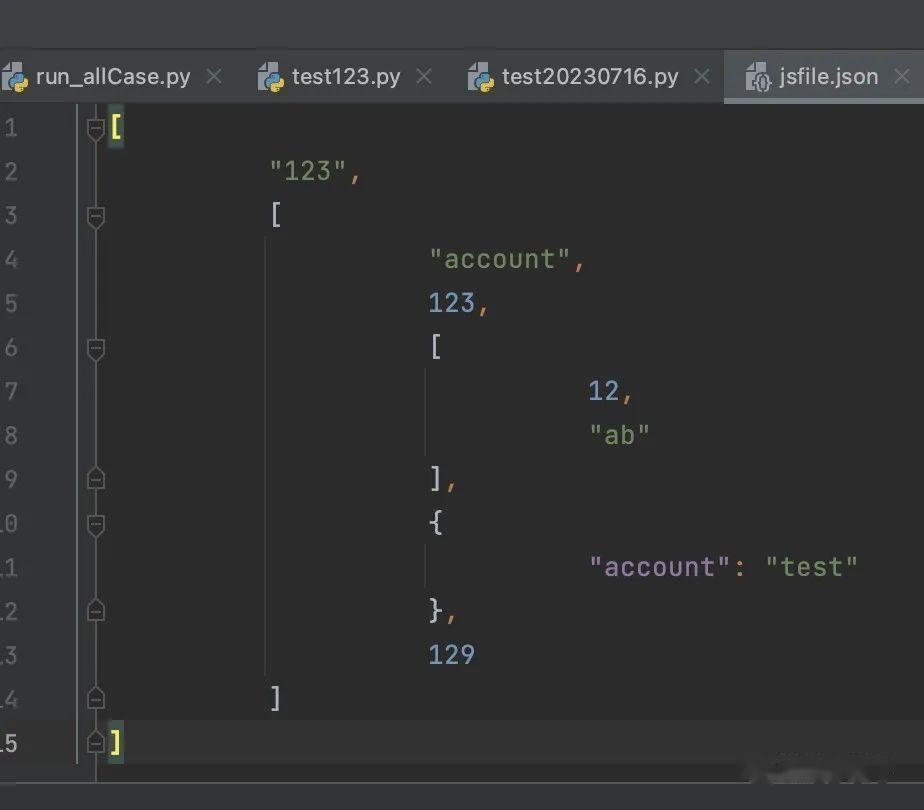
Task: Click the JSON file icon on jsfile.json tab
Action: pos(758,76)
